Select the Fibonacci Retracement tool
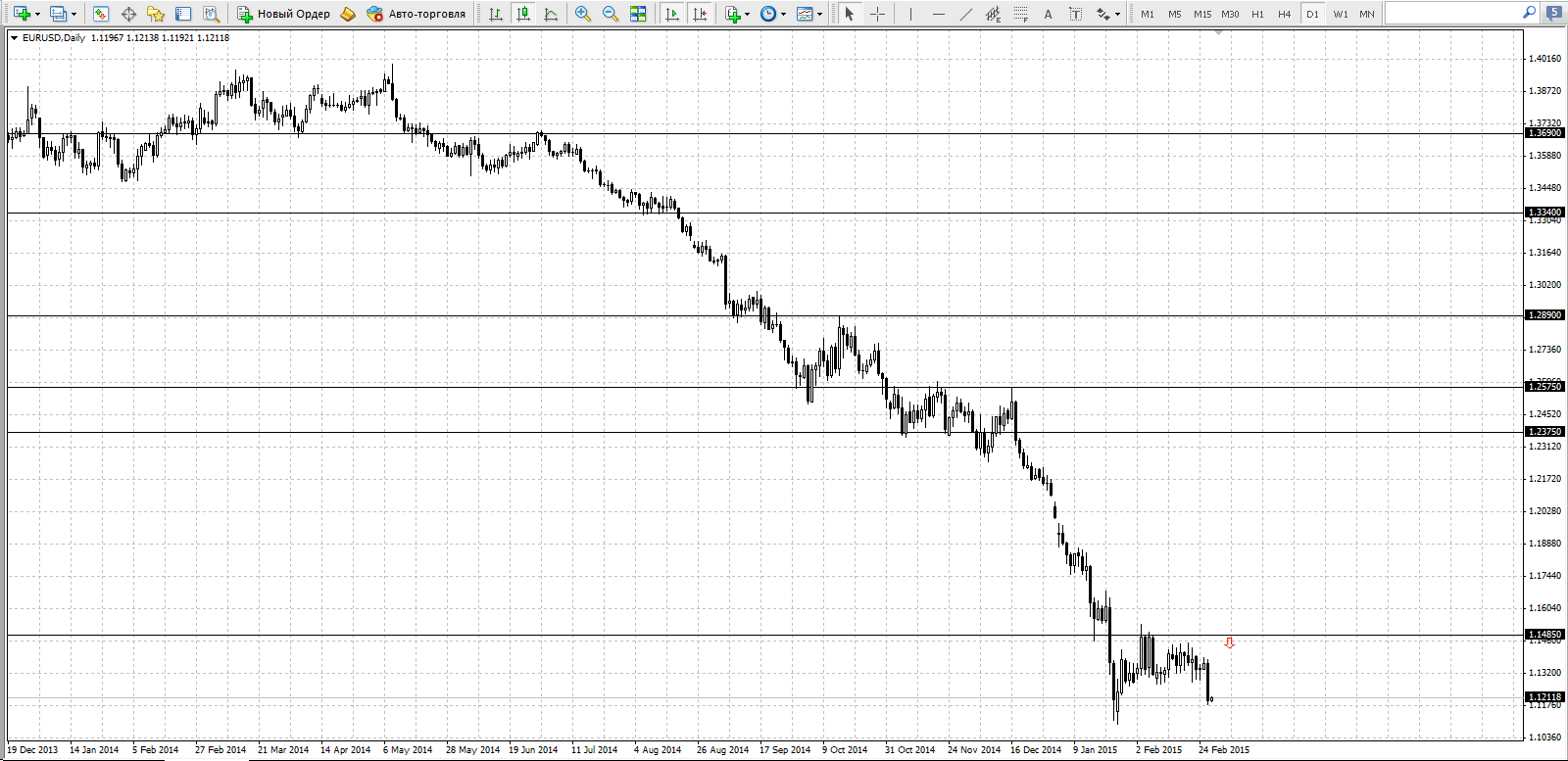The width and height of the screenshot is (1568, 761). point(1021,14)
